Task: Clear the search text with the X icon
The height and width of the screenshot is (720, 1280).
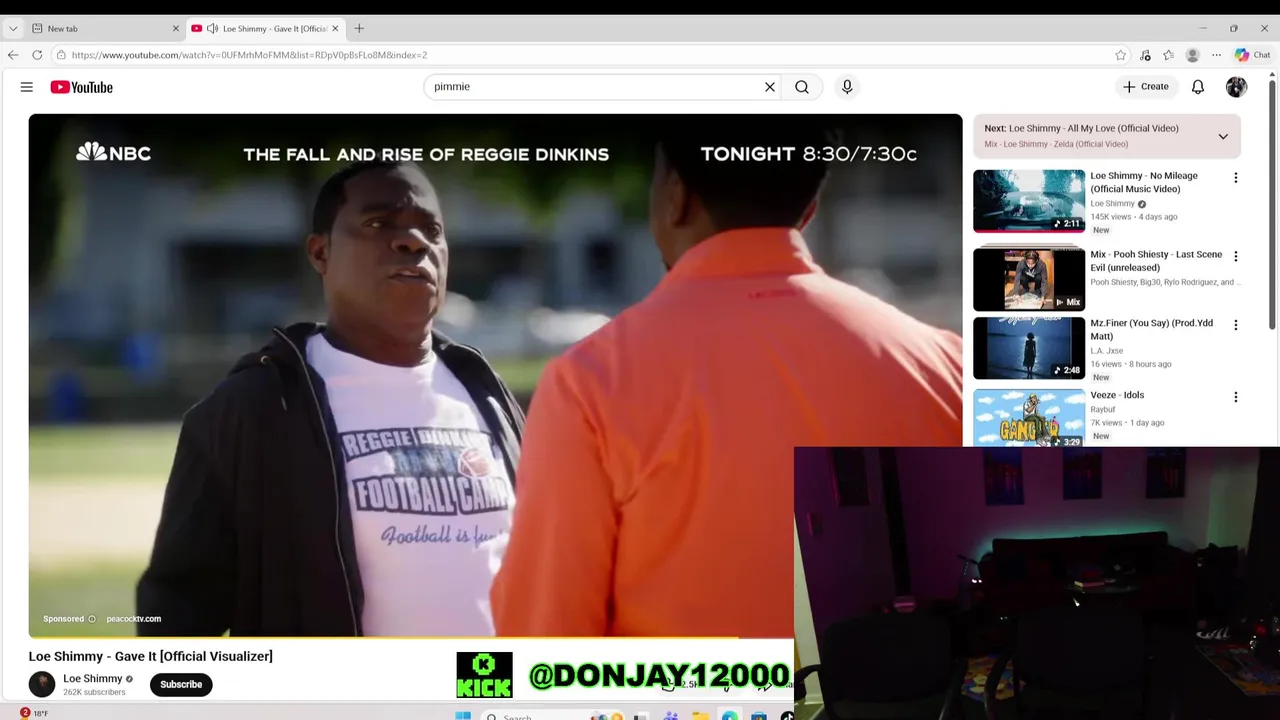Action: 770,87
